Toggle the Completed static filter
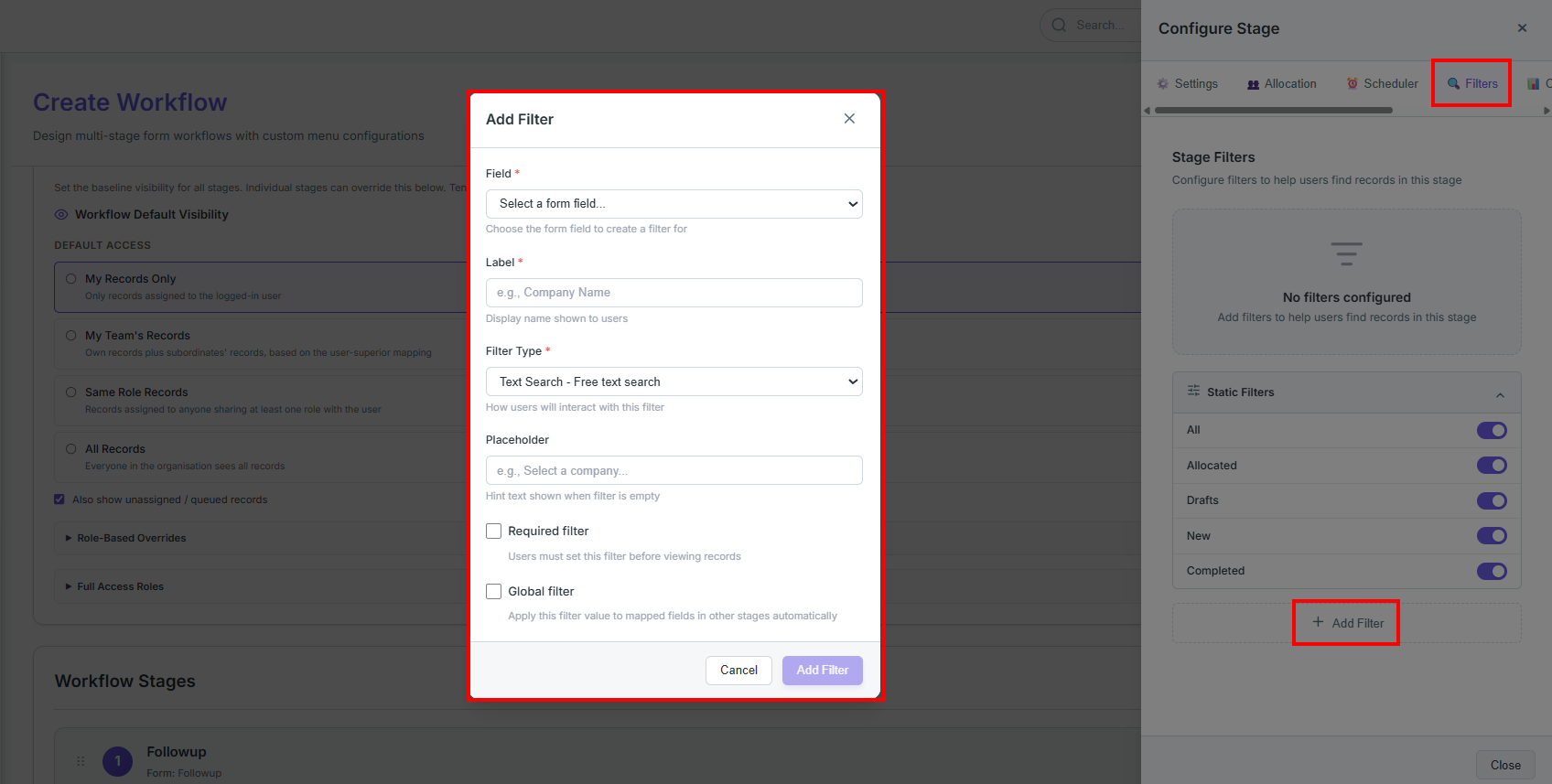 click(1492, 571)
